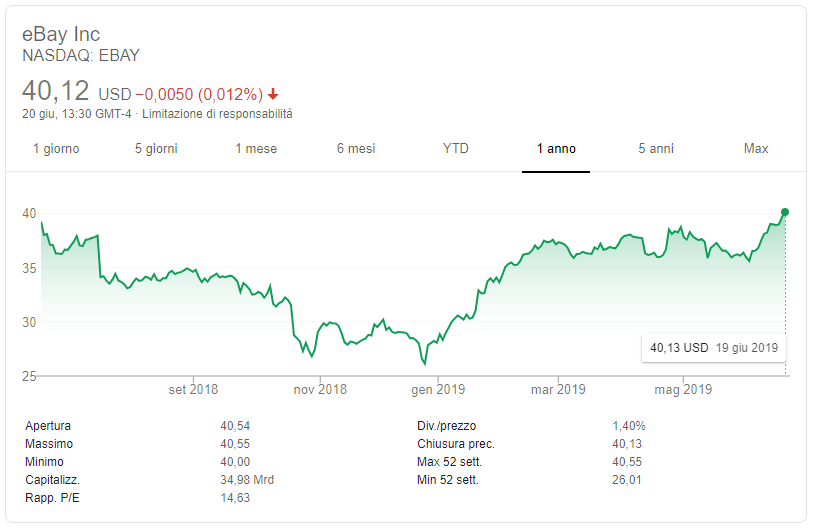Click the 40 y-axis label

point(29,213)
